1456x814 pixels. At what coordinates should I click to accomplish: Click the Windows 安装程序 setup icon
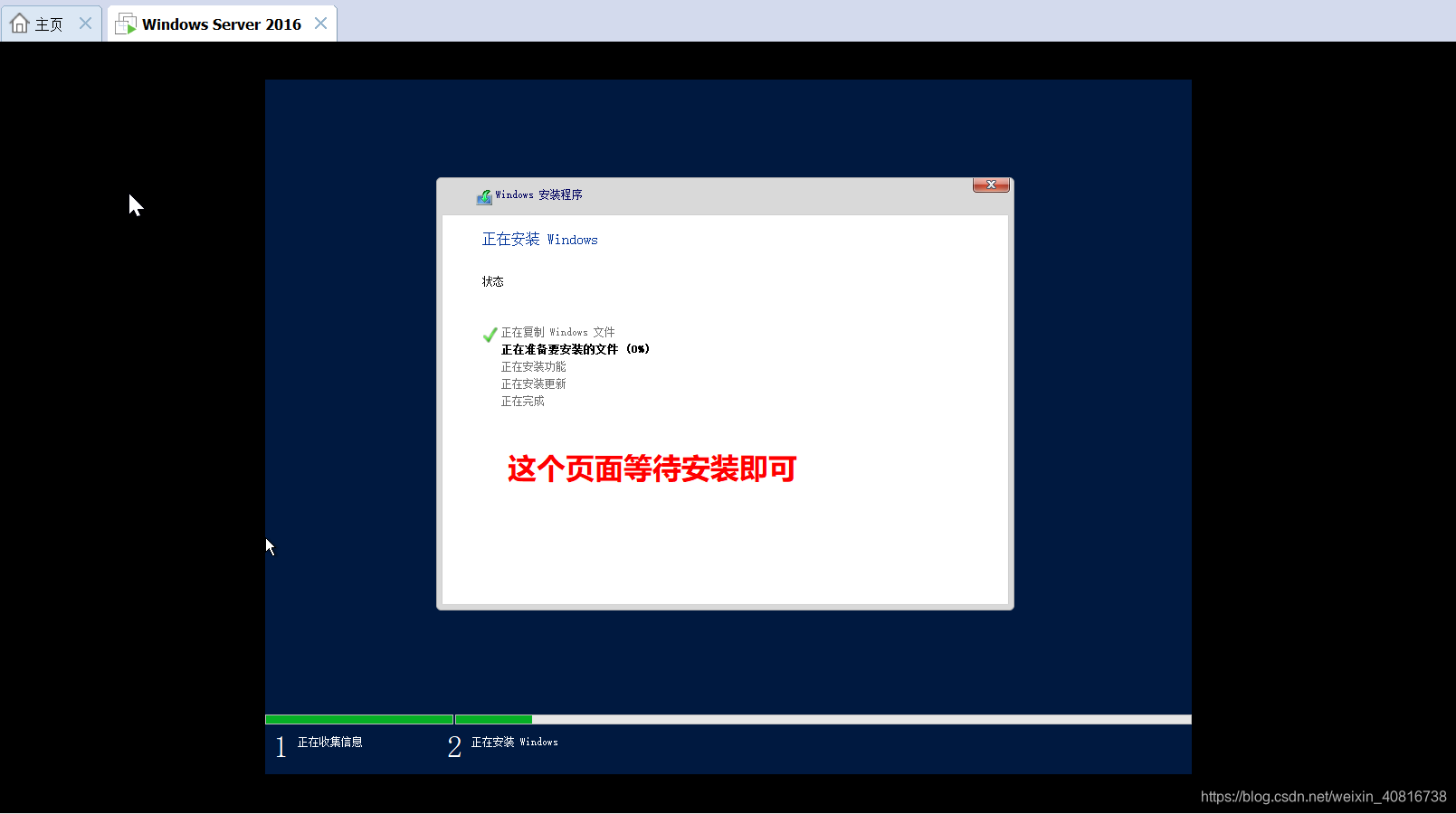(x=484, y=196)
